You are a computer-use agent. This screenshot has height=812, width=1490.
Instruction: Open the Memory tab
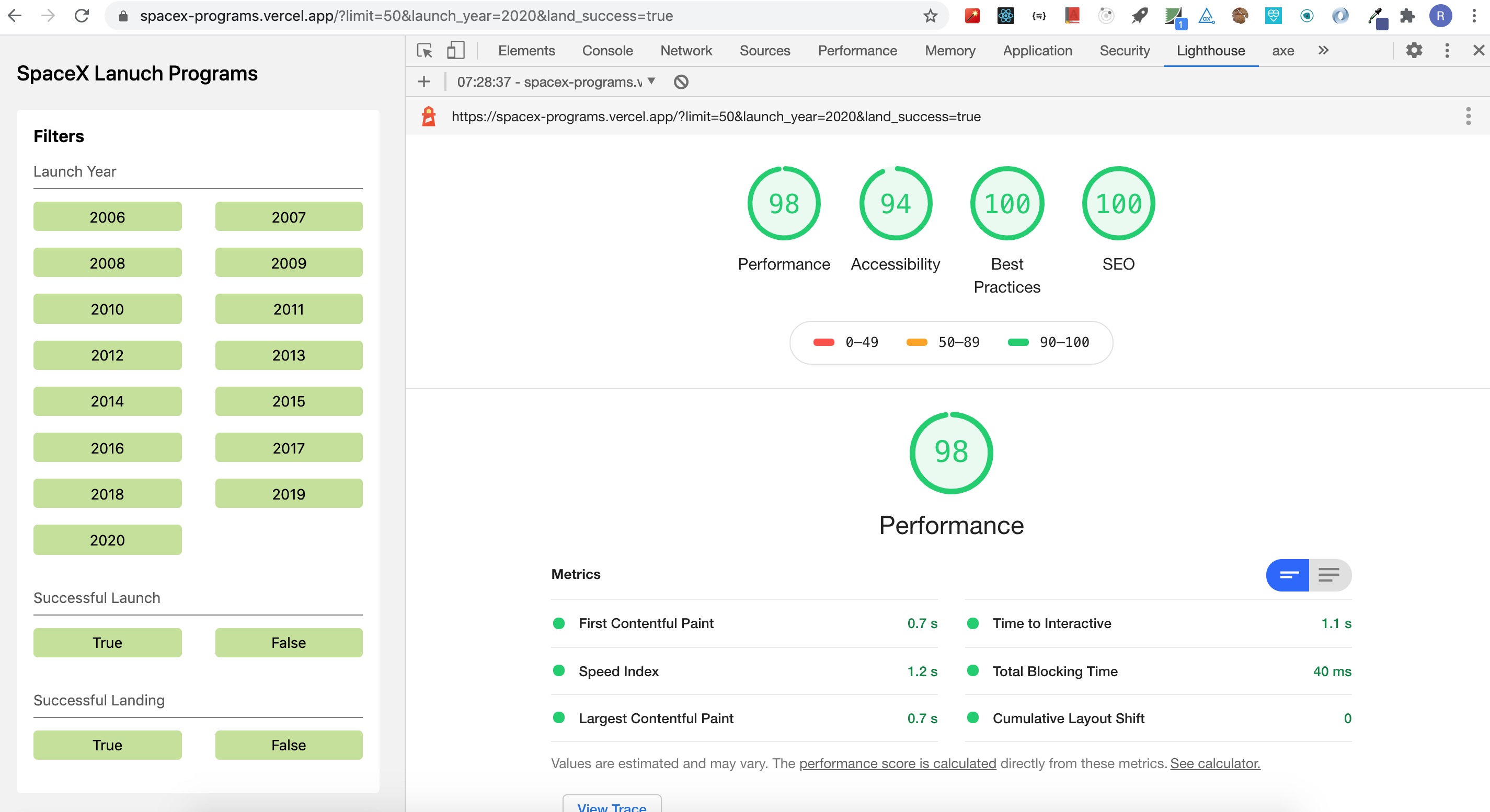click(950, 51)
